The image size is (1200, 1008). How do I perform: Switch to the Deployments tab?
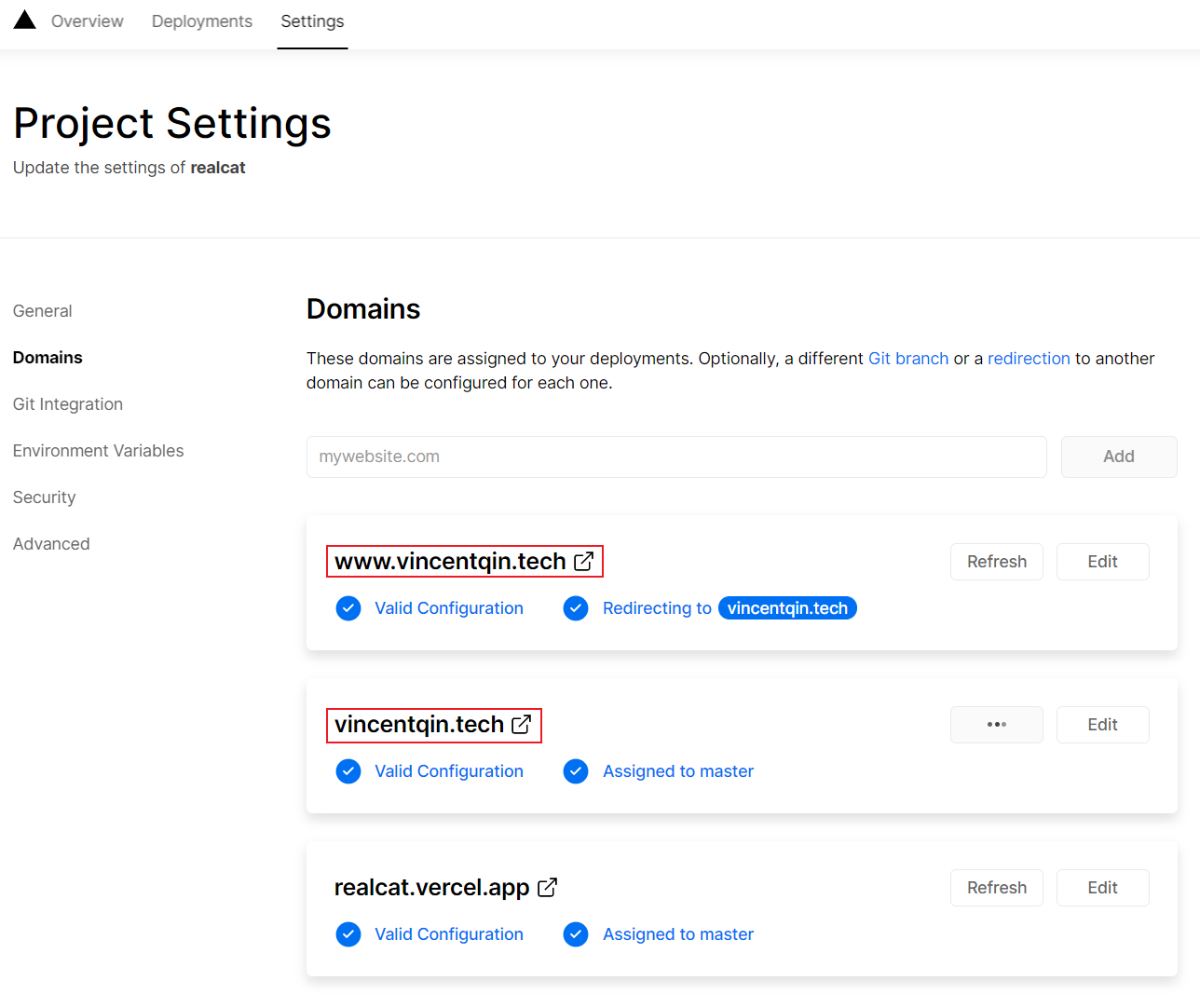[201, 21]
